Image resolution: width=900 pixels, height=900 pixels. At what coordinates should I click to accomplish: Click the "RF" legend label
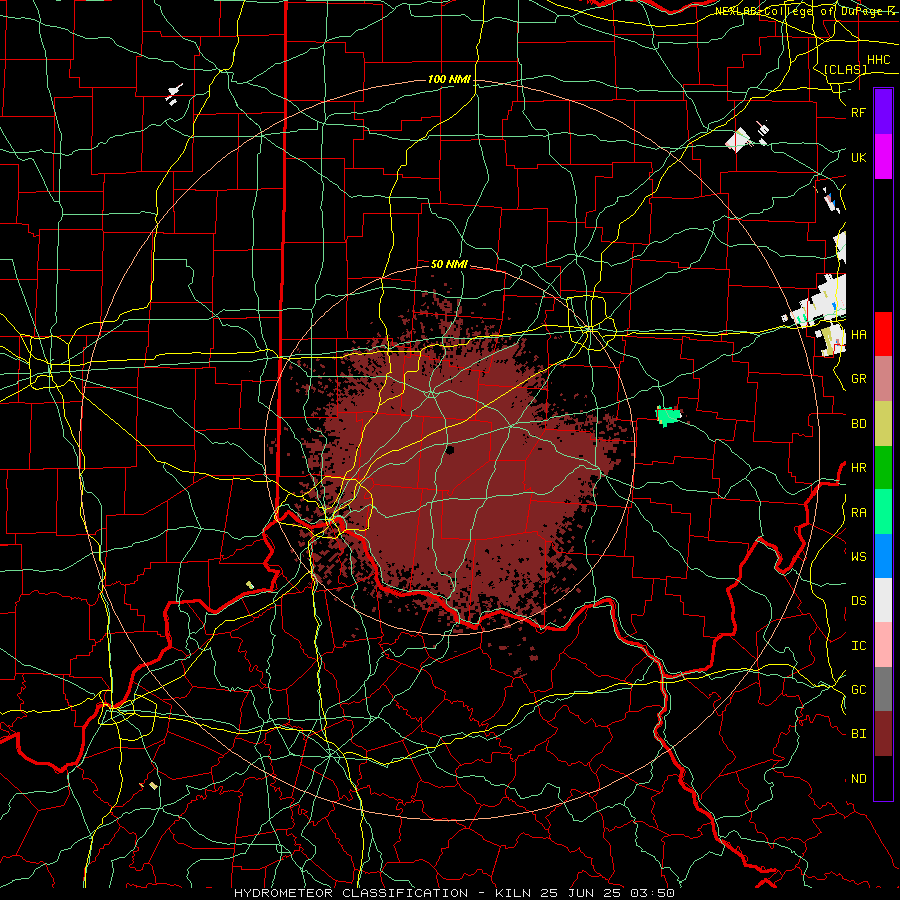[858, 113]
